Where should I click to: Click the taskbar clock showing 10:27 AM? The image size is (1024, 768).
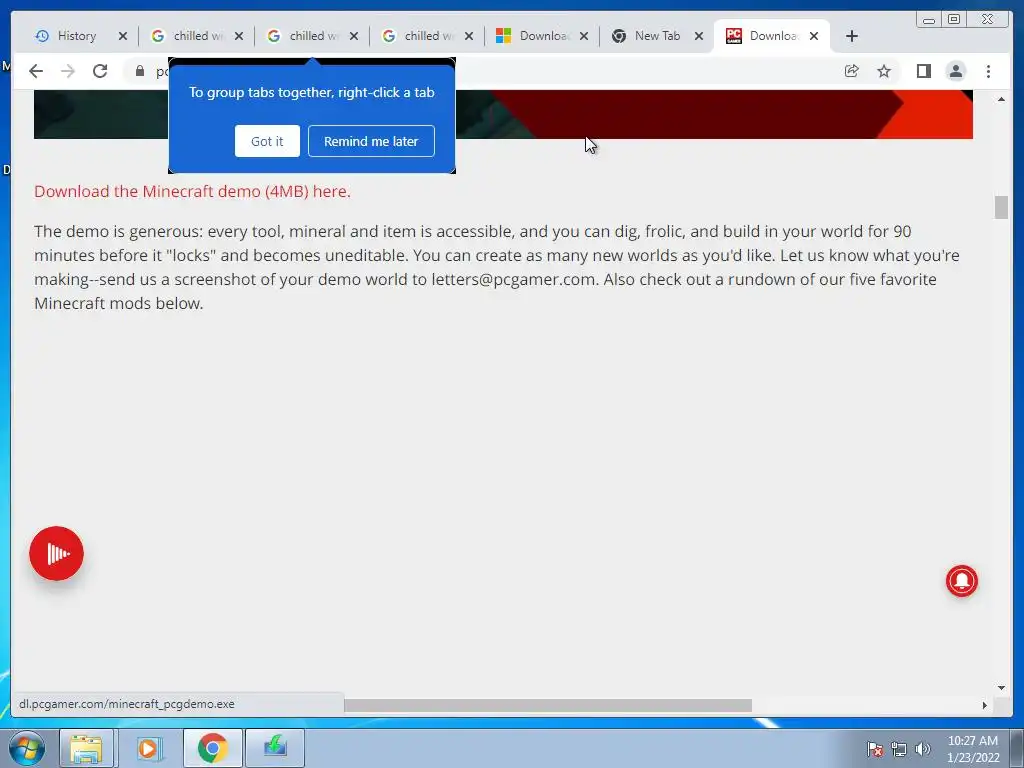point(973,749)
